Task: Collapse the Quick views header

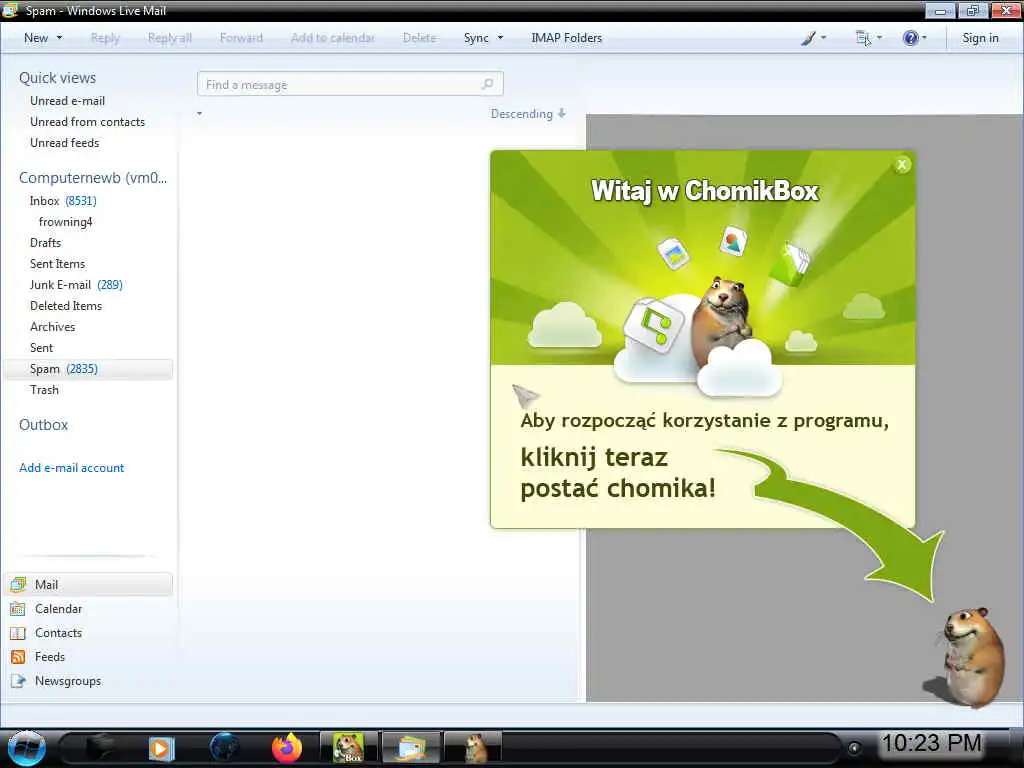Action: pyautogui.click(x=57, y=78)
